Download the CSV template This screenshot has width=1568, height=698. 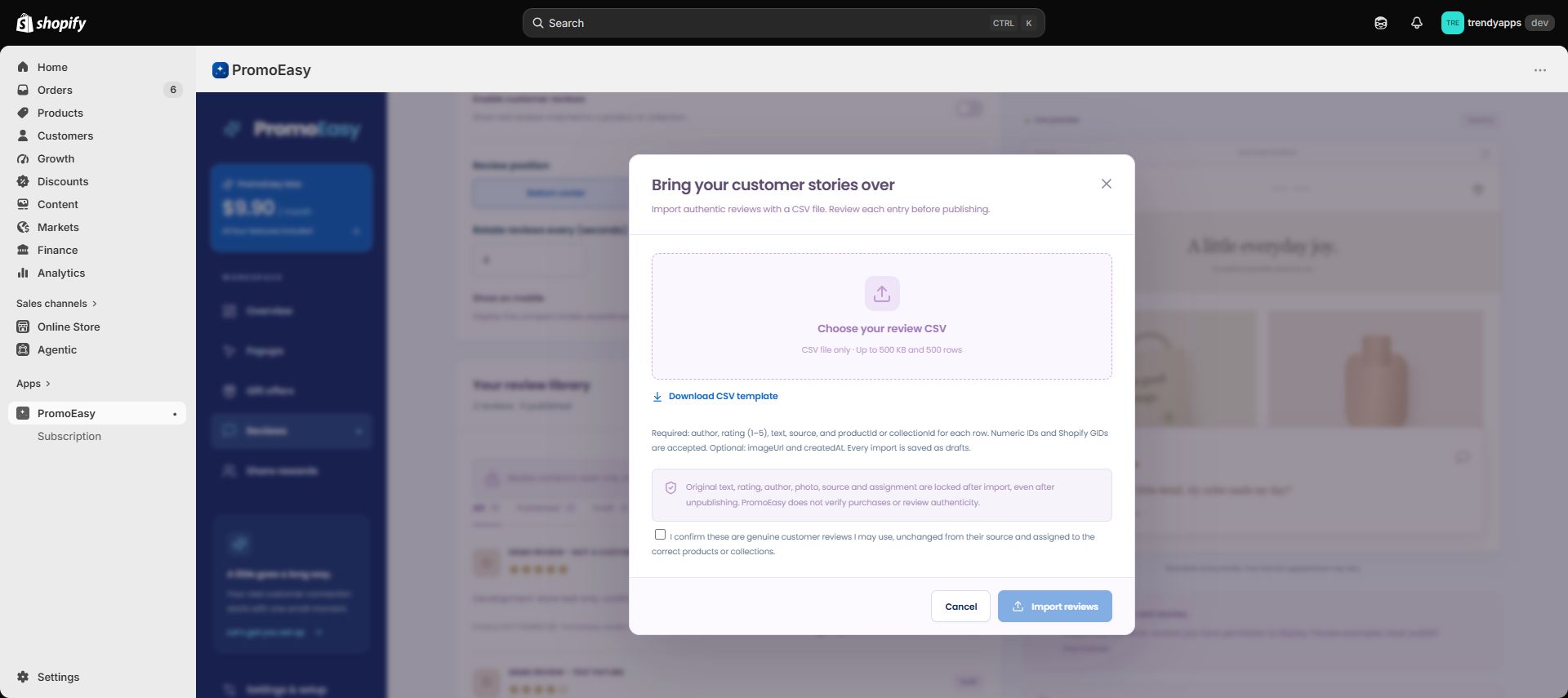coord(715,396)
